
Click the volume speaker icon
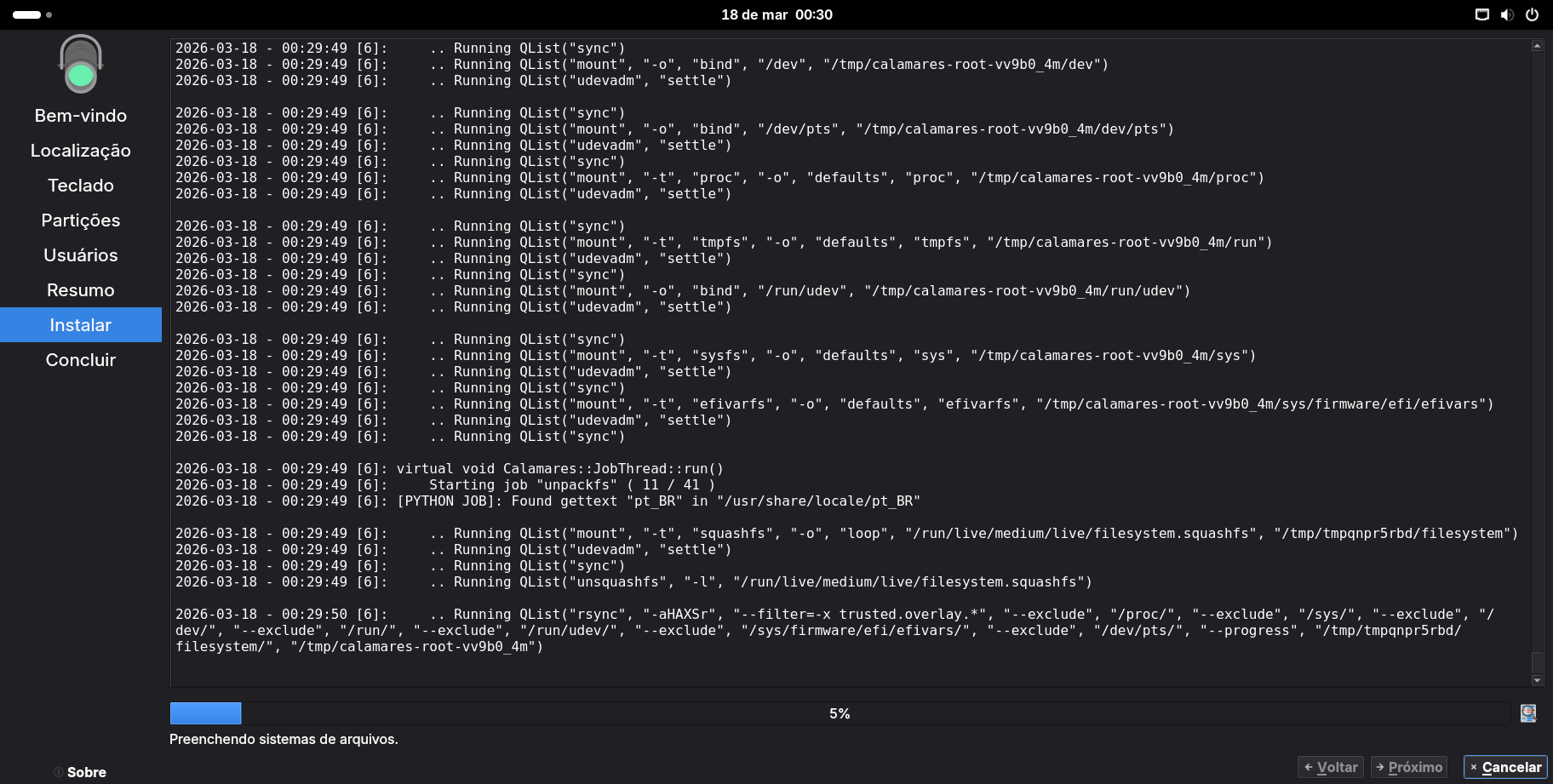[x=1507, y=14]
